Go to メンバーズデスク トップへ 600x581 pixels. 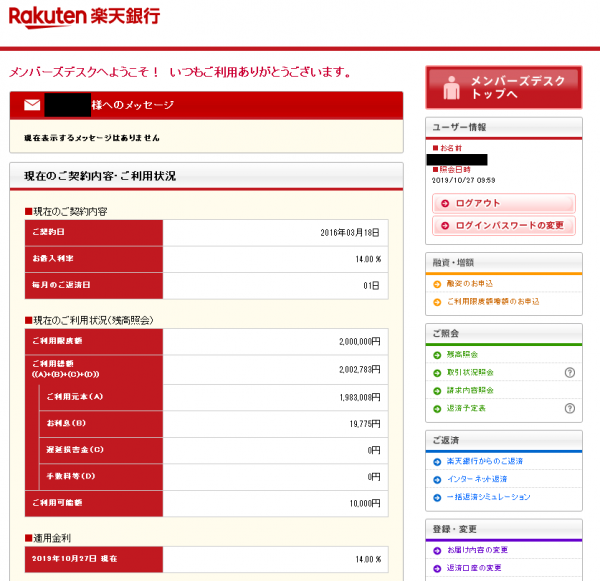point(504,87)
